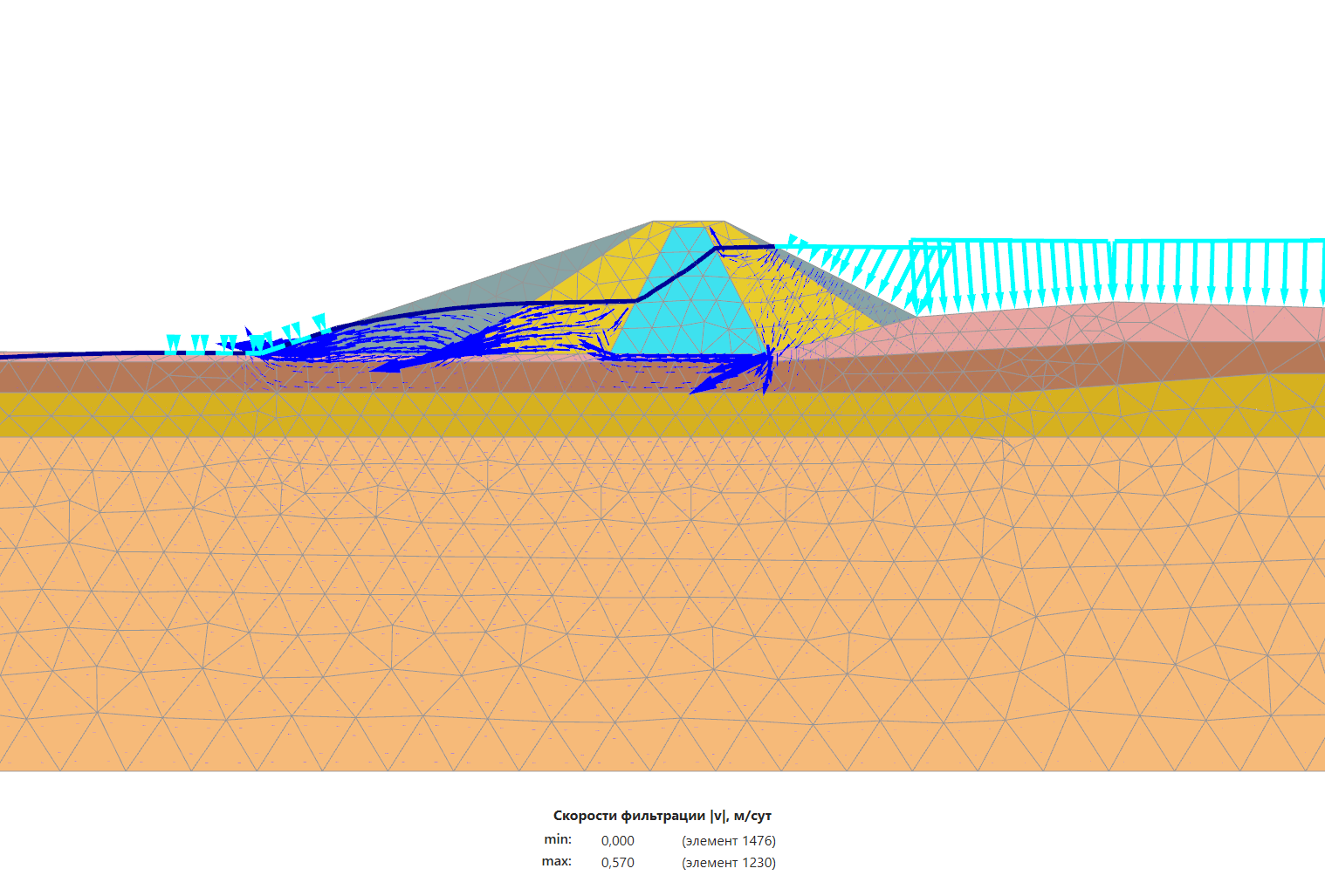Click the "(элемент 1476)" label
This screenshot has height=896, width=1325.
pyautogui.click(x=728, y=841)
